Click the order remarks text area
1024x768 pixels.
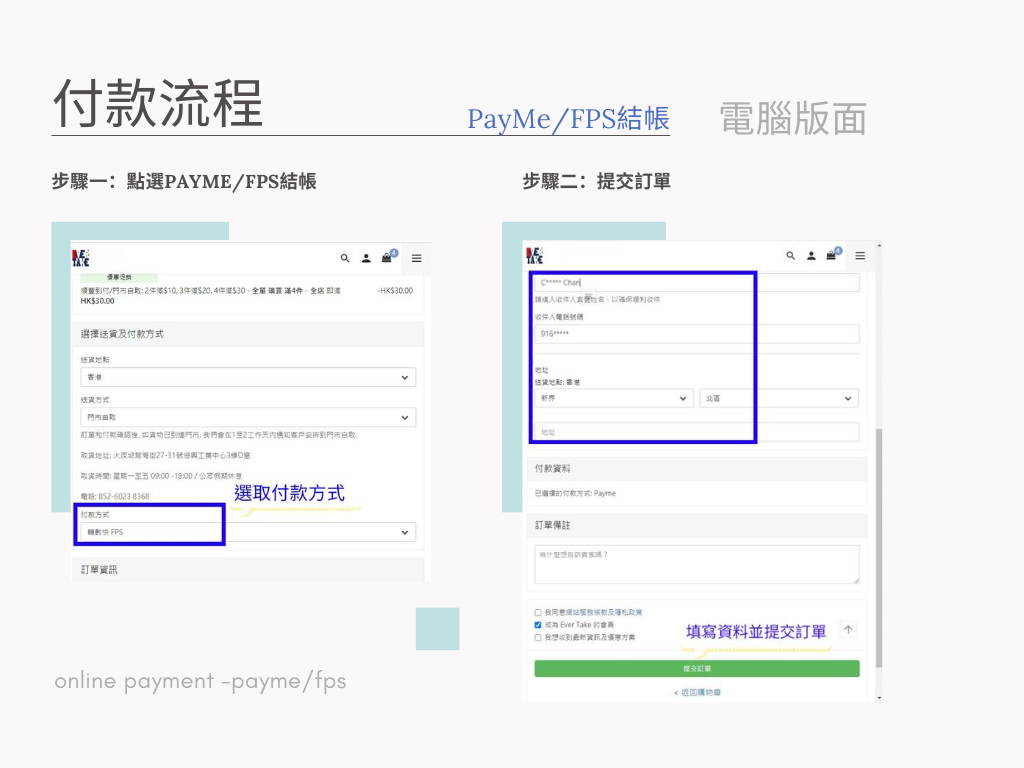point(696,564)
